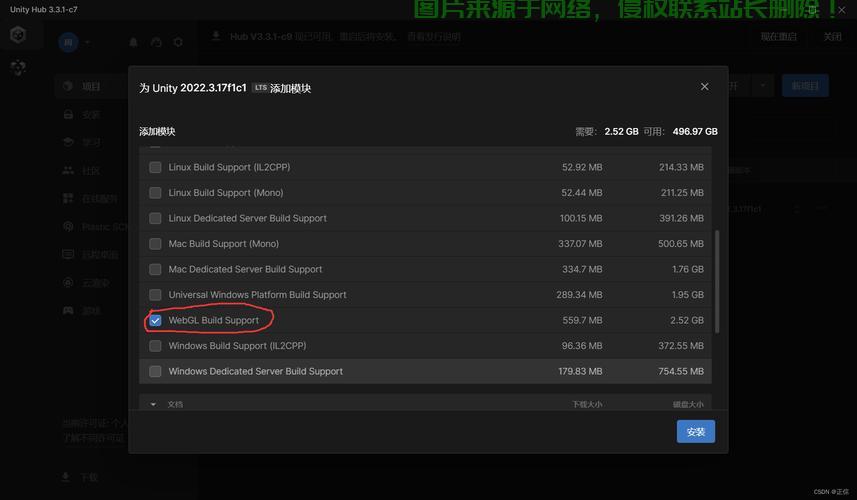This screenshot has width=857, height=500.
Task: Click the blue new project button behind dialog
Action: pos(805,86)
